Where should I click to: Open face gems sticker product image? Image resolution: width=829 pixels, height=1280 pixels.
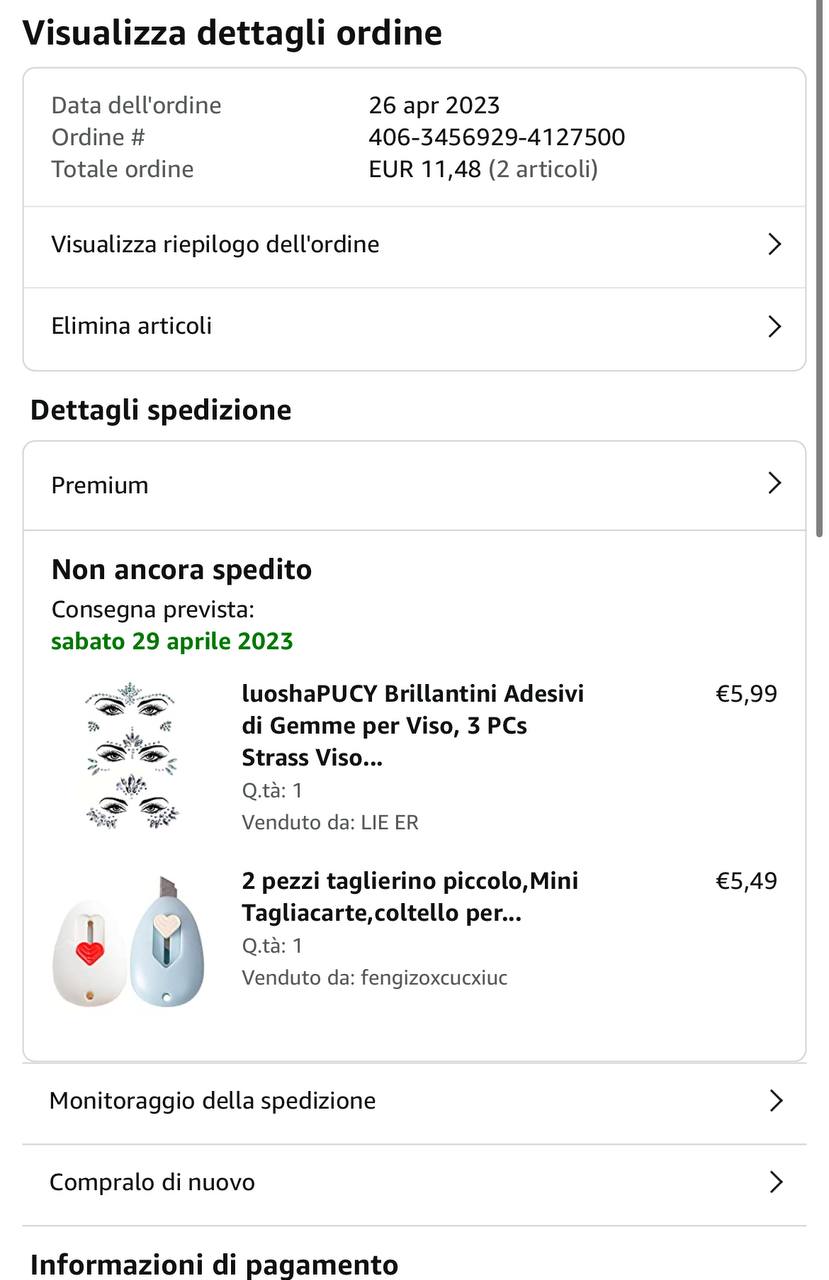click(x=131, y=756)
